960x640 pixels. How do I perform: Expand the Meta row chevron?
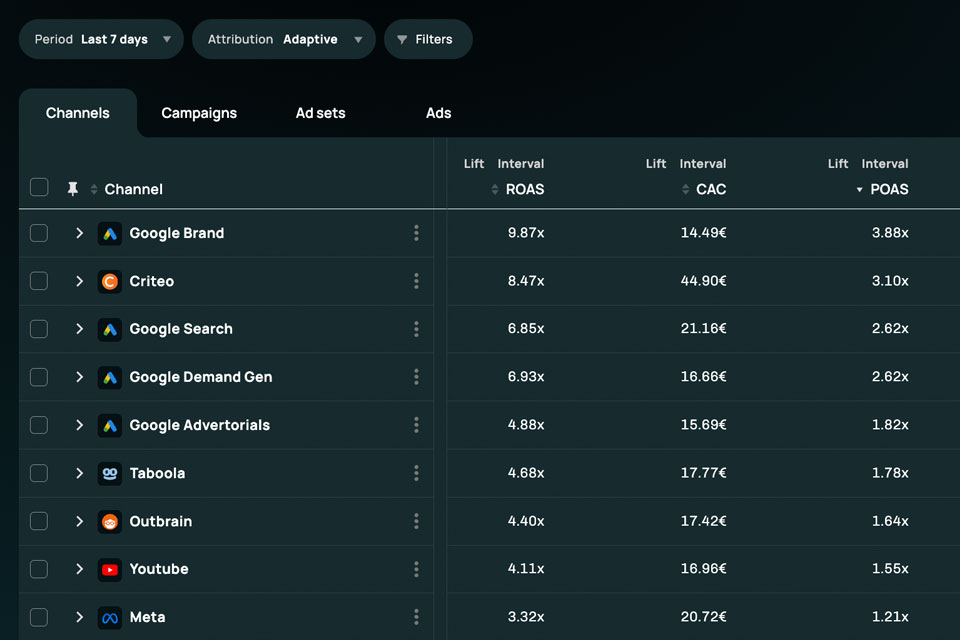click(x=79, y=617)
